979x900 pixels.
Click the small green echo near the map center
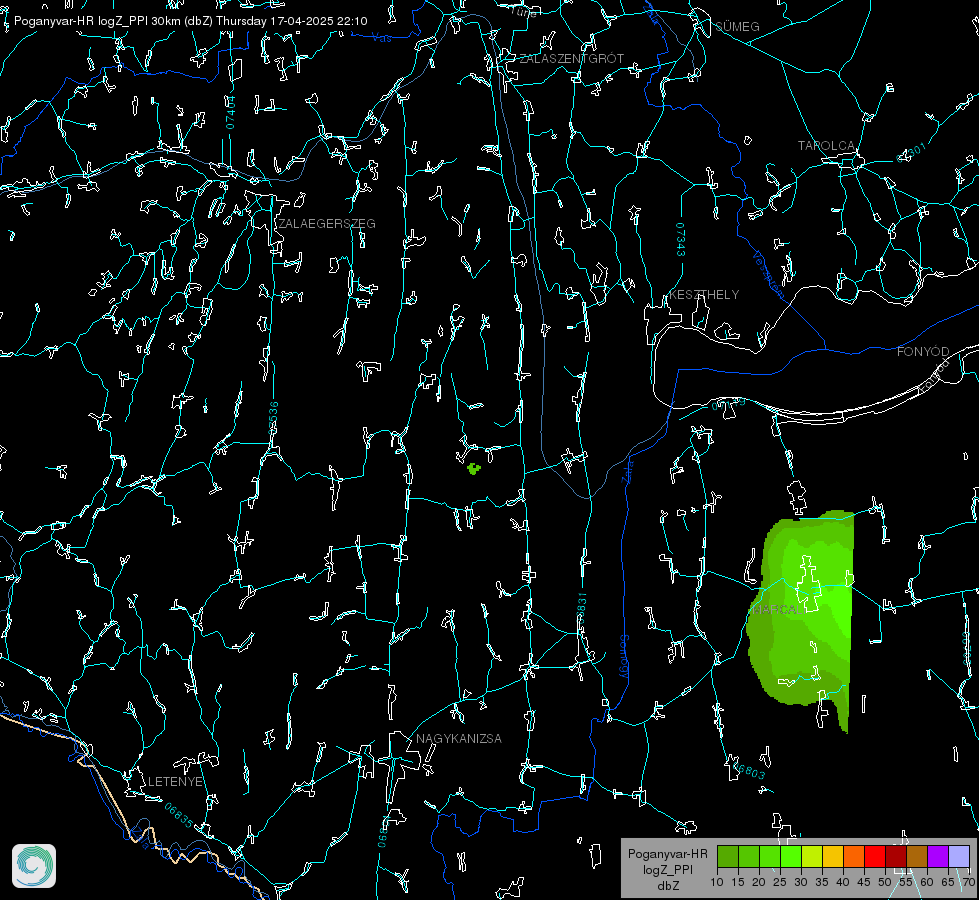(x=474, y=468)
